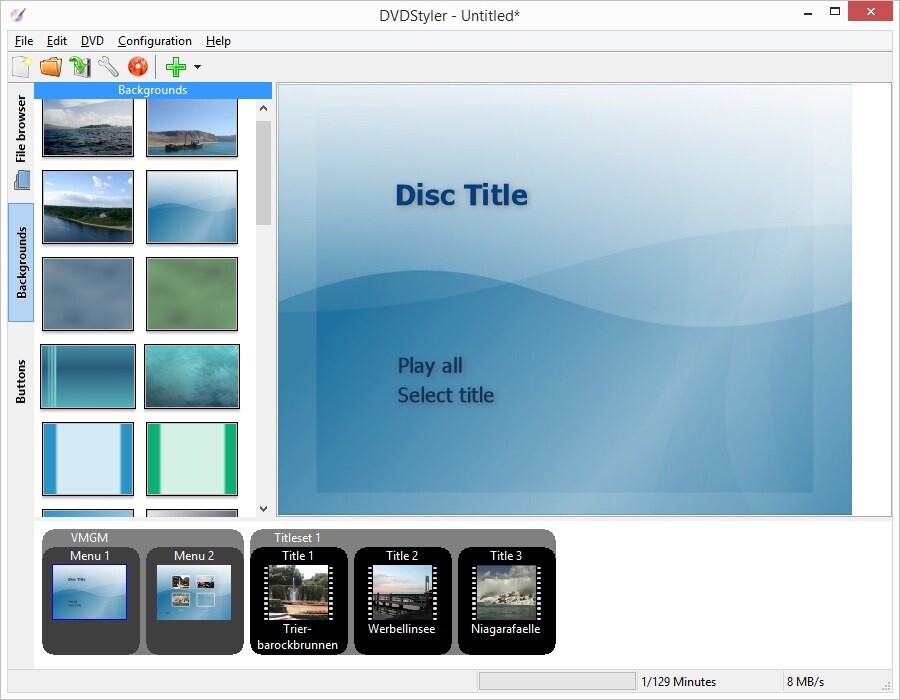Click the Select title text in the editor

tap(446, 395)
